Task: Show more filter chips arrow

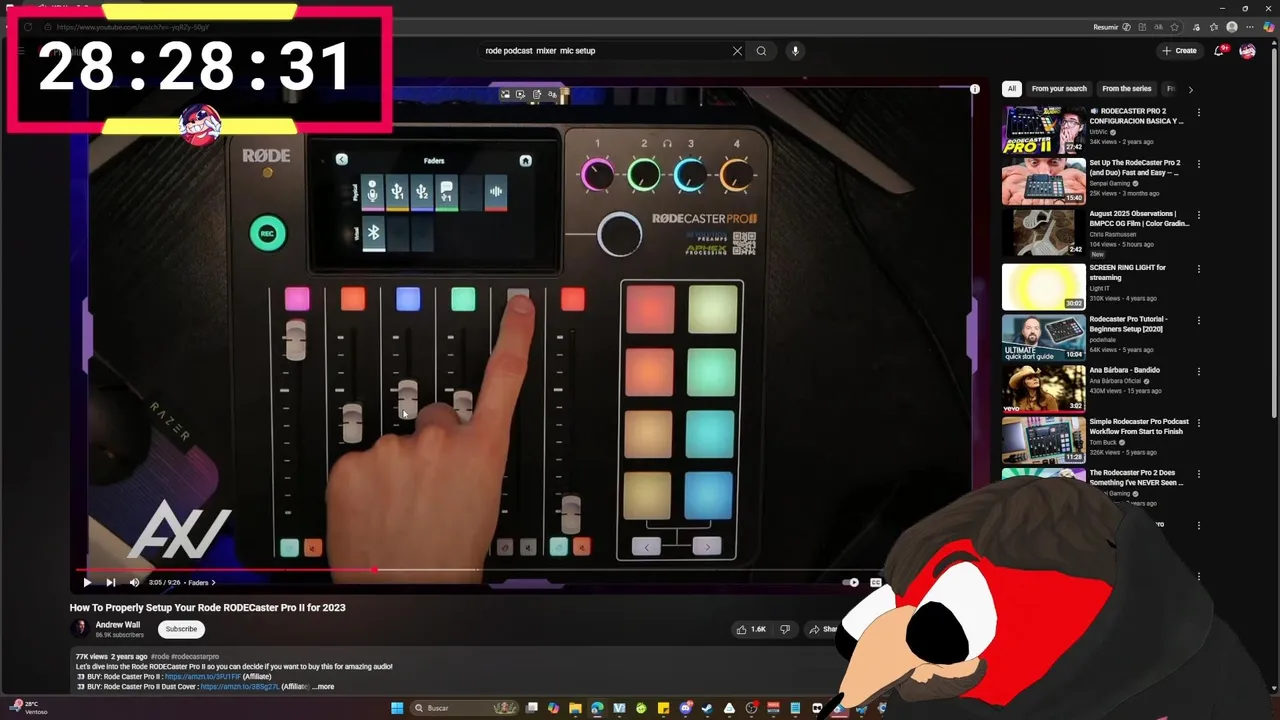Action: pyautogui.click(x=1190, y=89)
